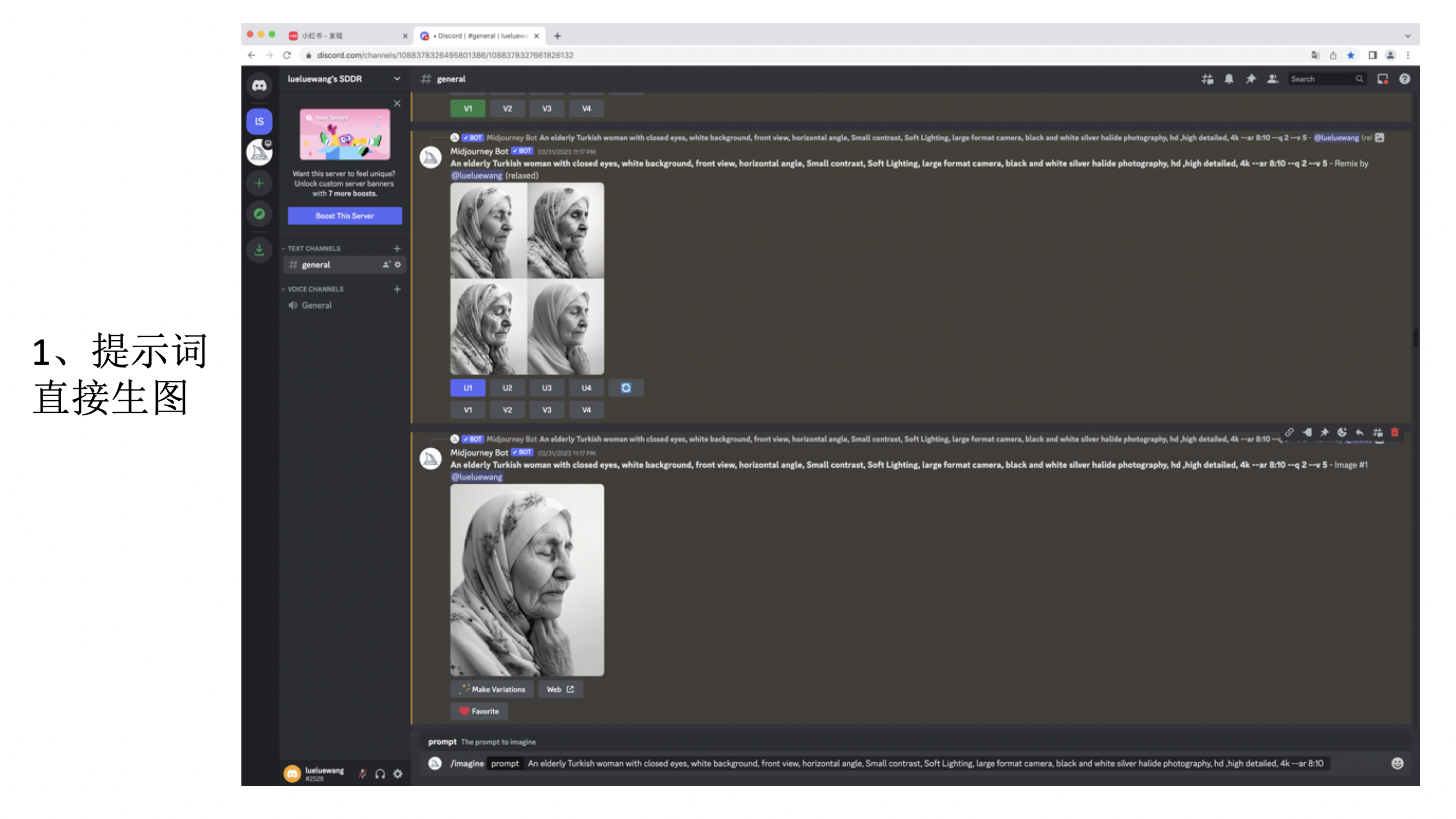The width and height of the screenshot is (1456, 819).
Task: Collapse the VOICE CHANNELS category
Action: [315, 289]
